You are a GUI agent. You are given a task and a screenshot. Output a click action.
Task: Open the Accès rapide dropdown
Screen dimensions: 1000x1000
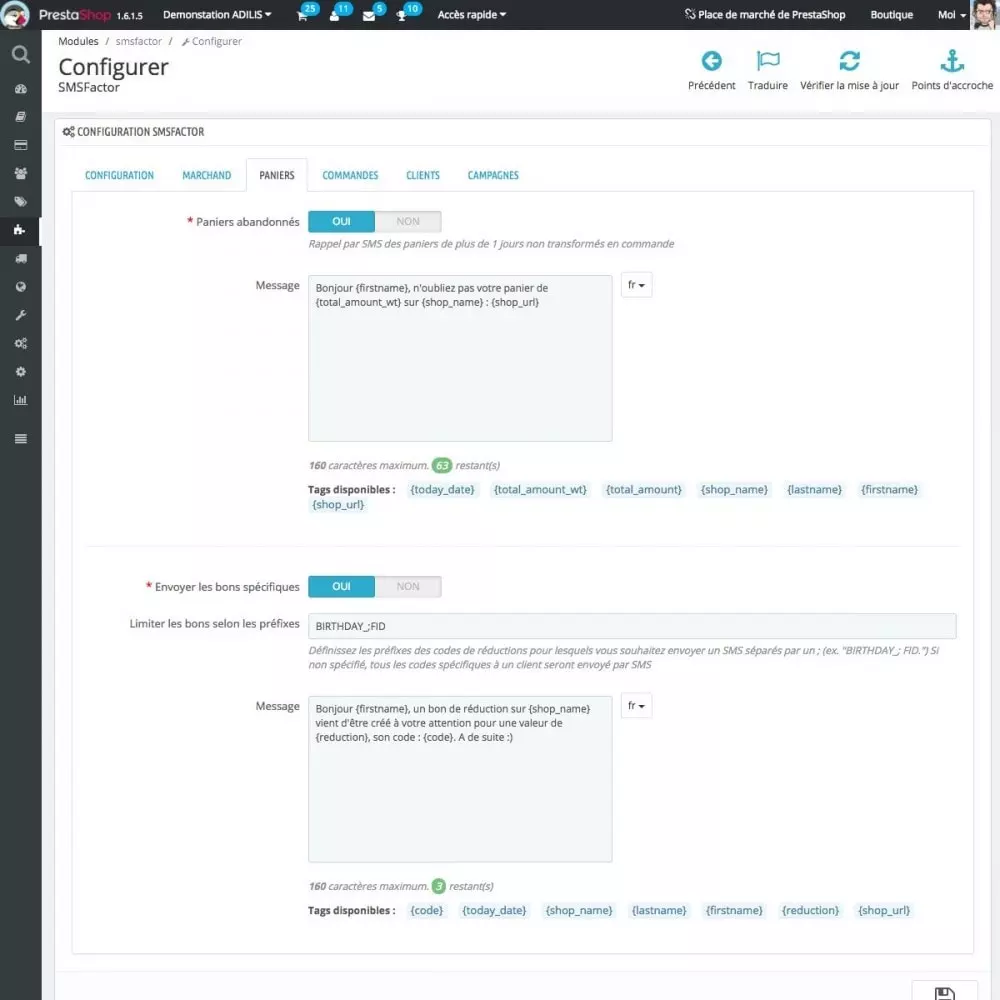point(471,15)
